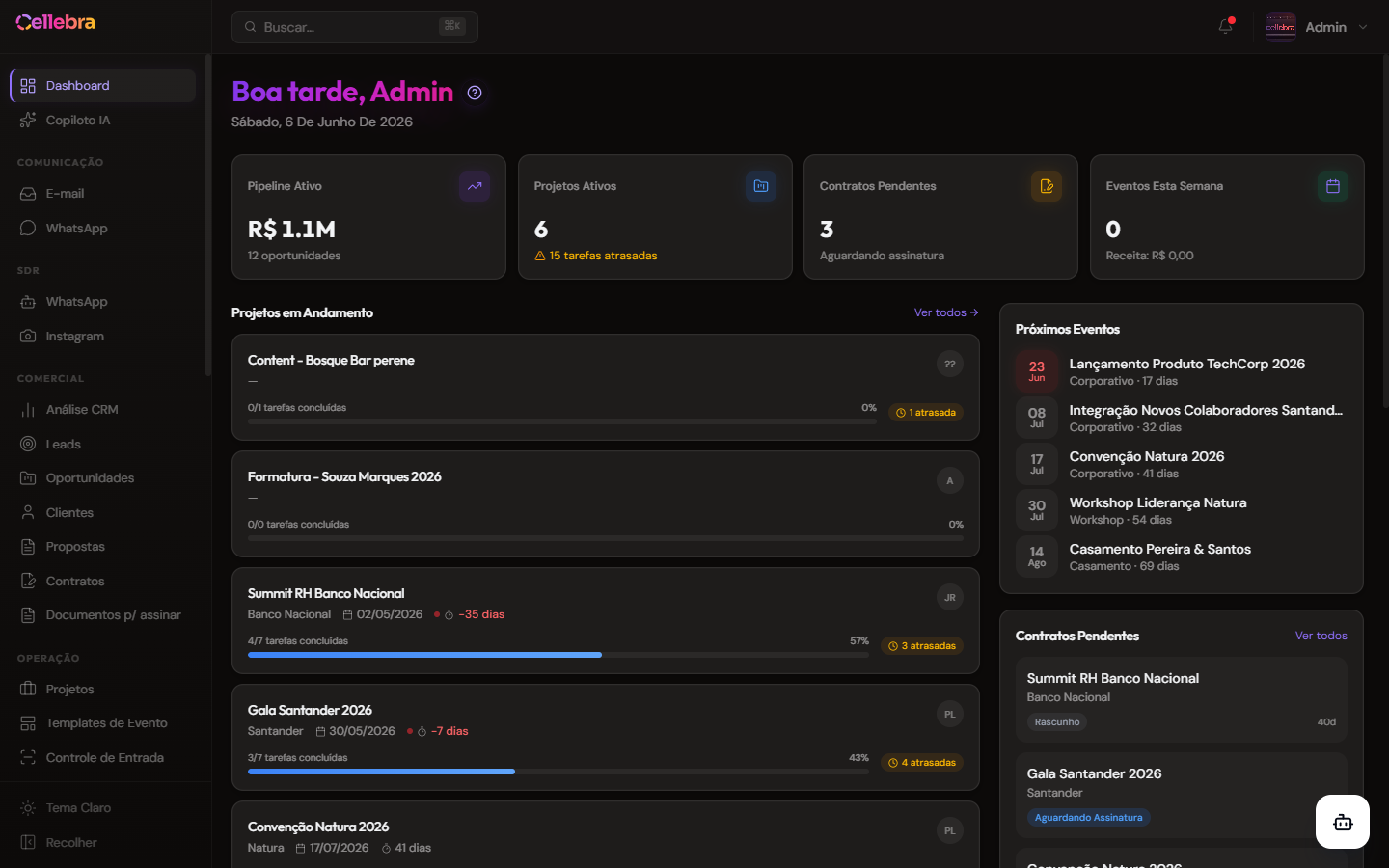
Task: Click the Admin avatar image
Action: (1281, 27)
